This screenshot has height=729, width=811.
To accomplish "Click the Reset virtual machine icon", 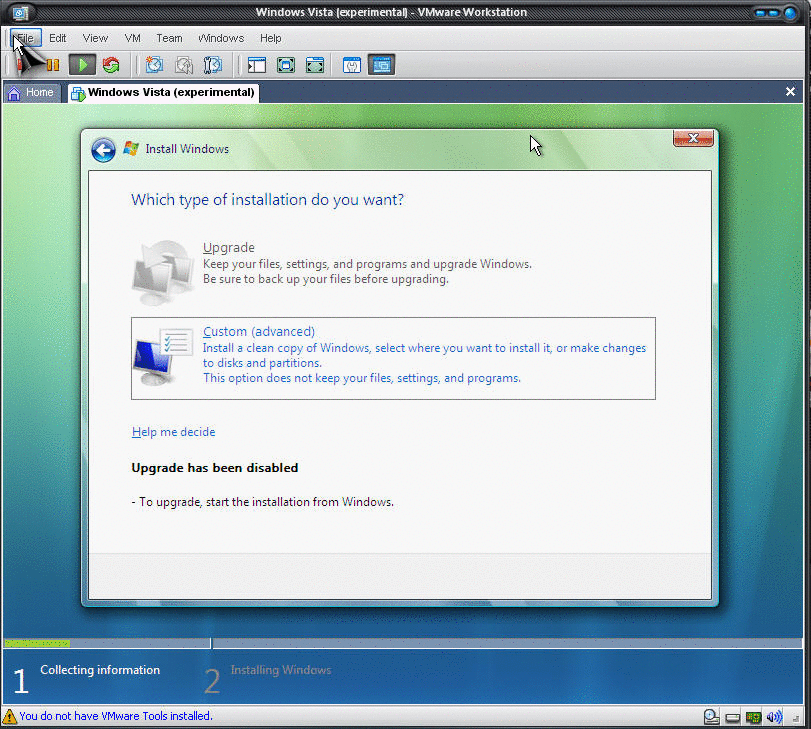I will (x=111, y=65).
